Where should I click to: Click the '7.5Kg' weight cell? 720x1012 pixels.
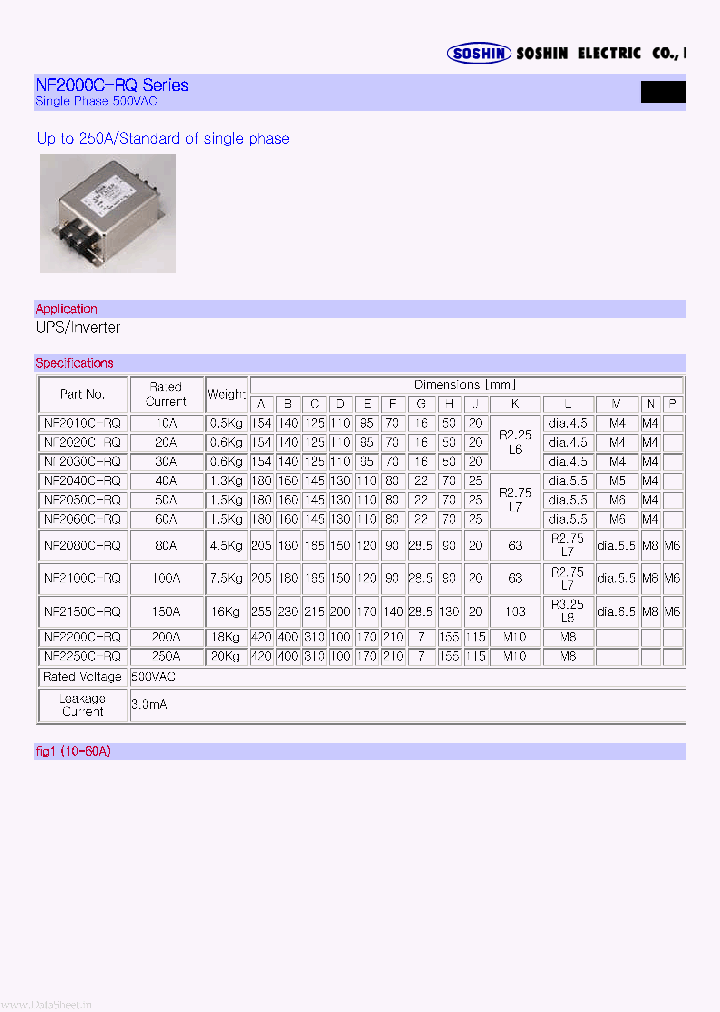[x=226, y=578]
